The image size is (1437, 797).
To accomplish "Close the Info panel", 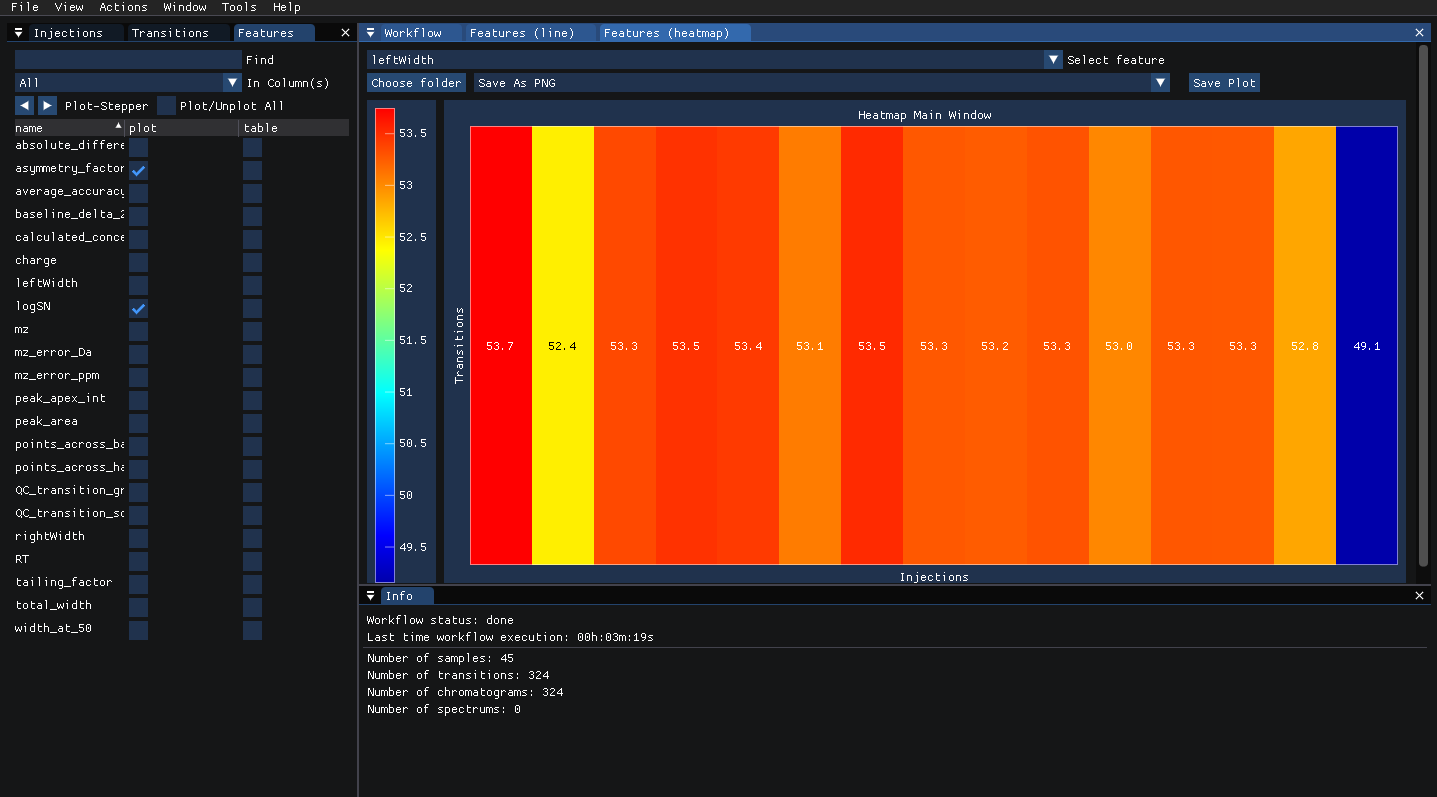I will click(1419, 596).
